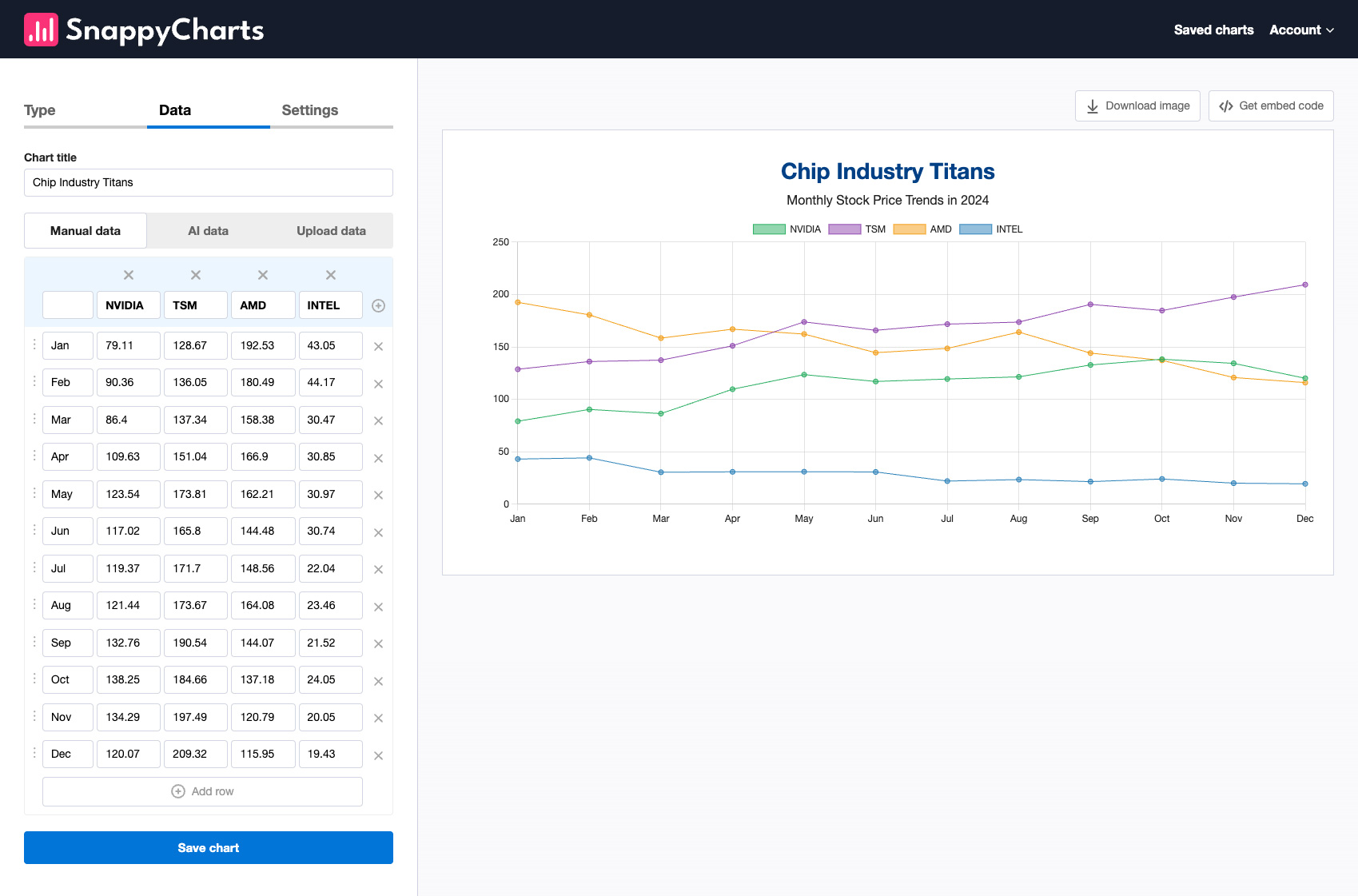Screen dimensions: 1358x896
Task: Toggle NVIDIA series in chart legend
Action: (x=787, y=229)
